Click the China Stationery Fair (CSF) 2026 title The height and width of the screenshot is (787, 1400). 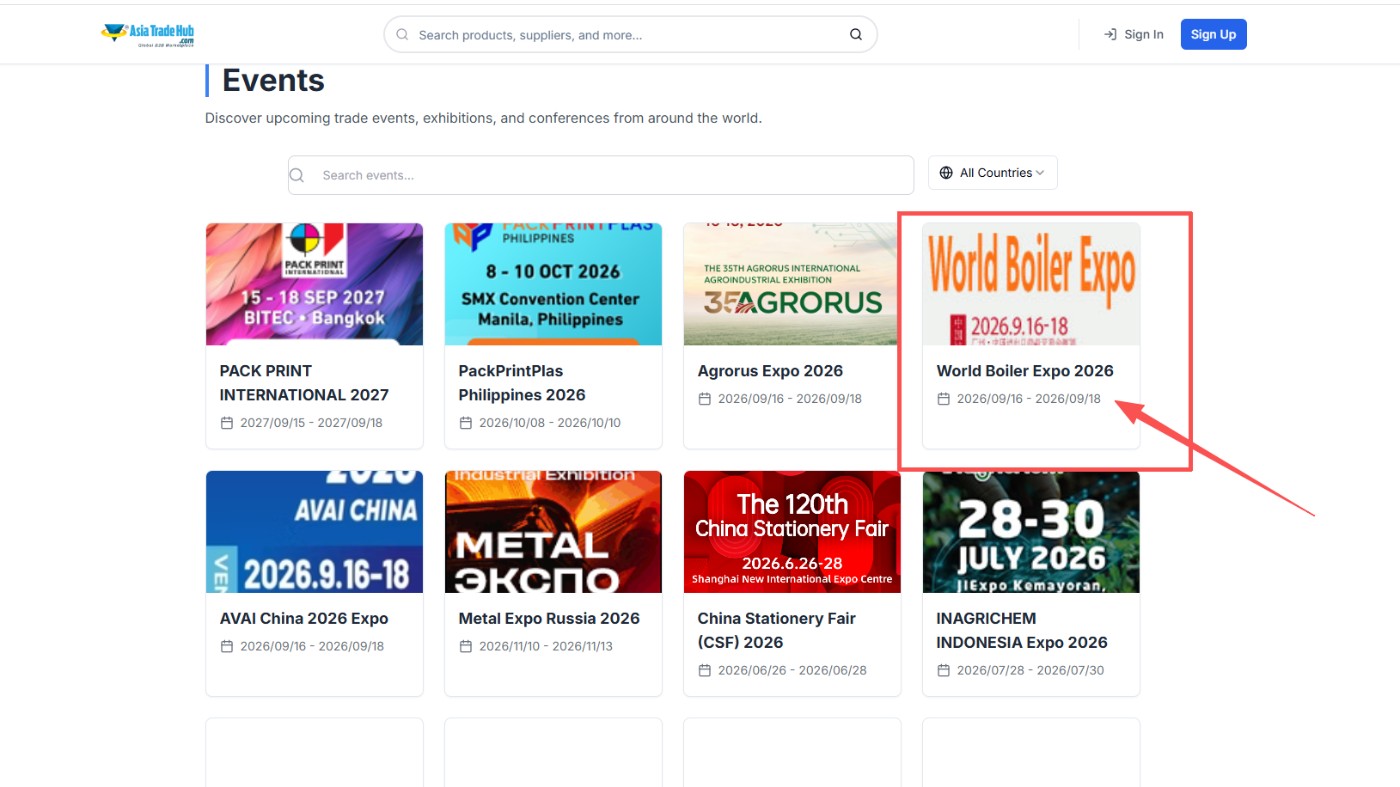tap(777, 631)
